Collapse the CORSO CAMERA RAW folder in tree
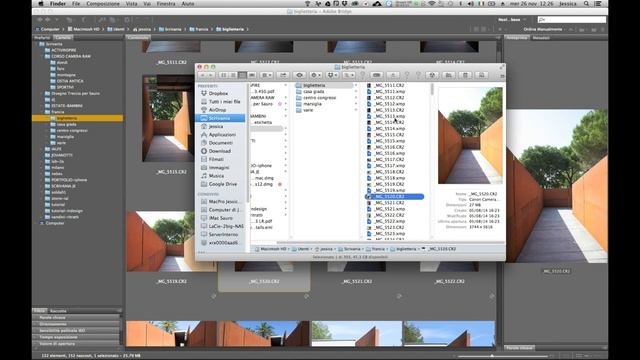The height and width of the screenshot is (360, 640). (42, 56)
